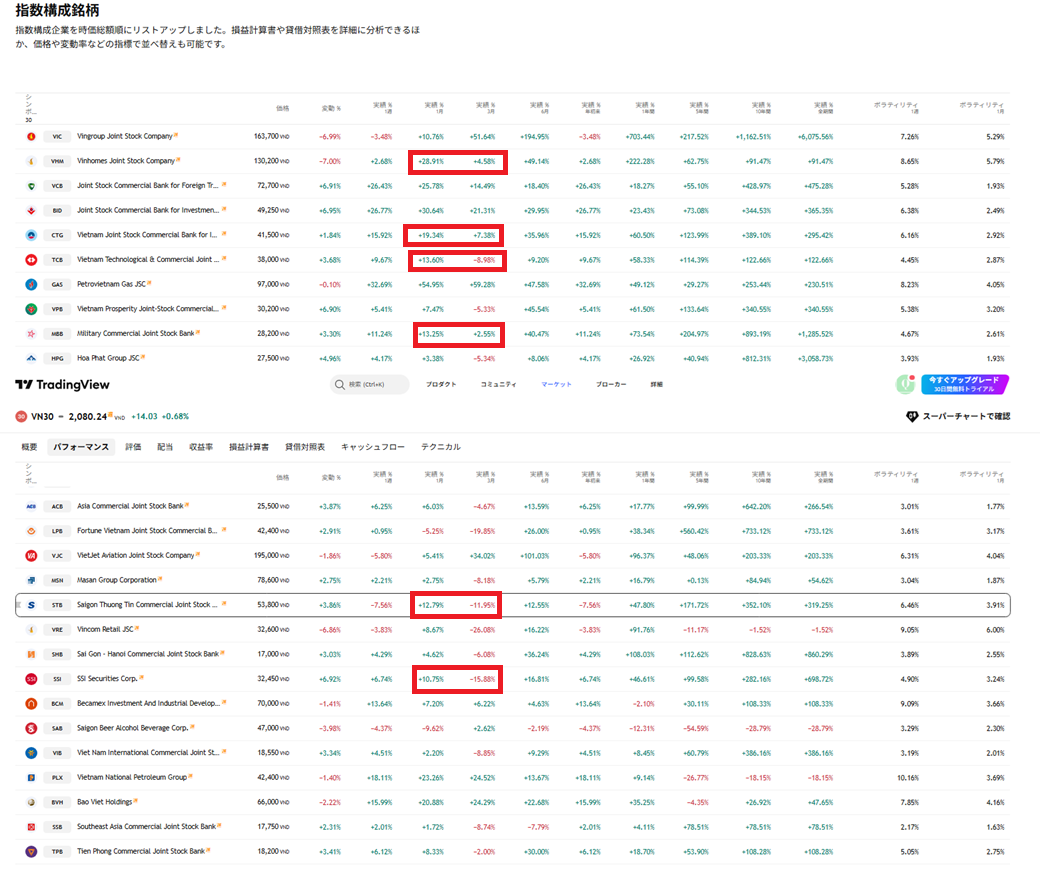The width and height of the screenshot is (1040, 879).
Task: Open the マーケット menu
Action: (x=556, y=384)
